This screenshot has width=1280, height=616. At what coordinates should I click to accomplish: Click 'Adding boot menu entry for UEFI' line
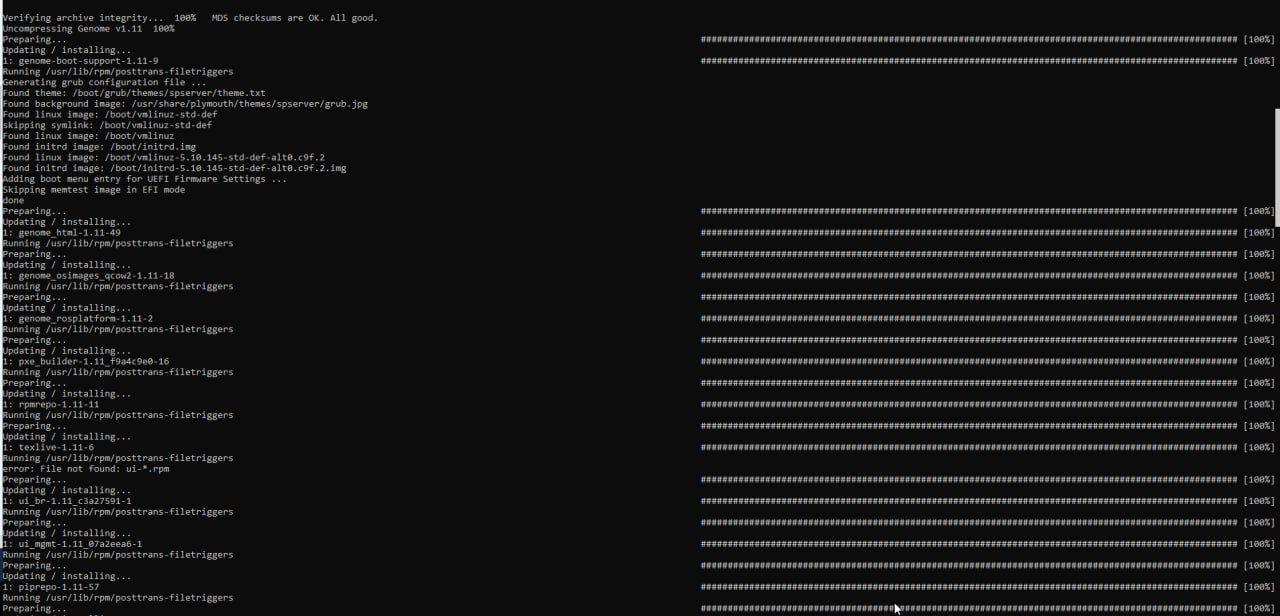(x=144, y=179)
